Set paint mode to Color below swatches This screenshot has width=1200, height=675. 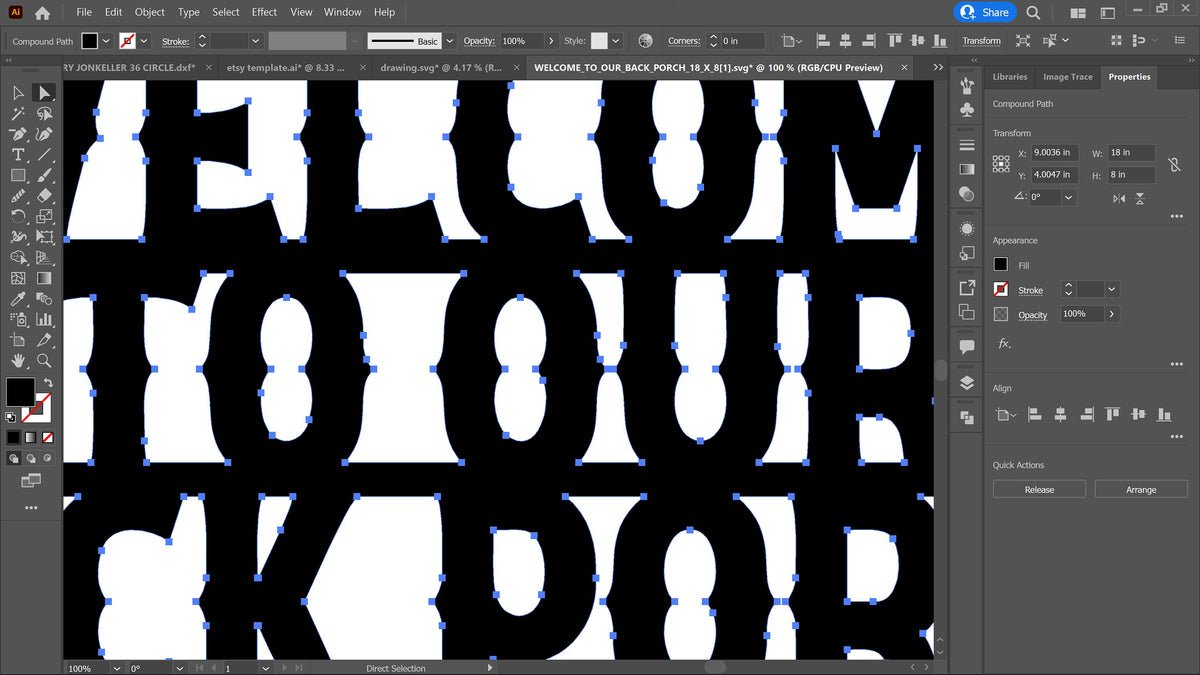pyautogui.click(x=13, y=437)
